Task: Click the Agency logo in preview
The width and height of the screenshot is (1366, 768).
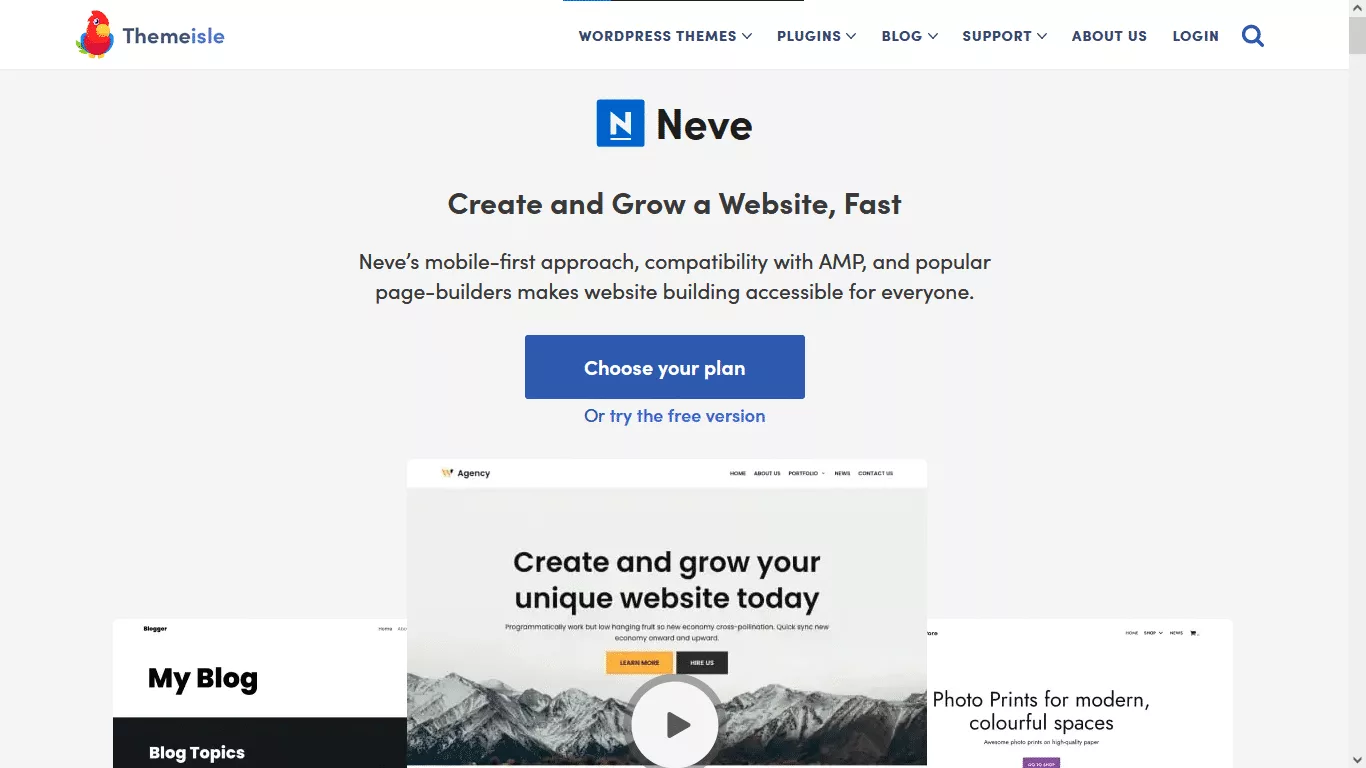Action: pyautogui.click(x=466, y=473)
